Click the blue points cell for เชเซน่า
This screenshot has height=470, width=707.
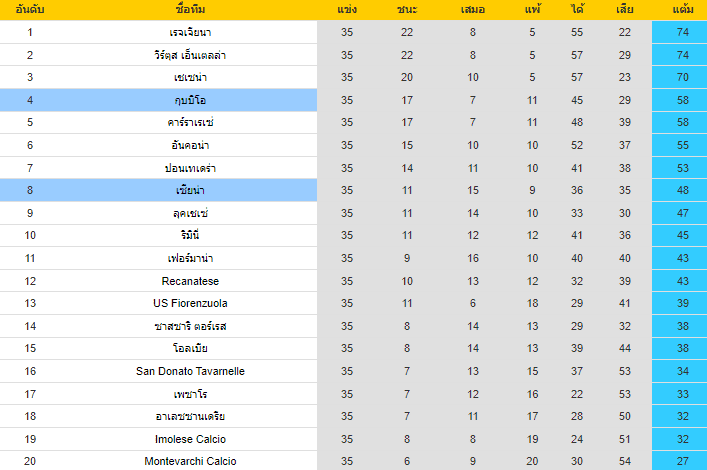pos(684,77)
